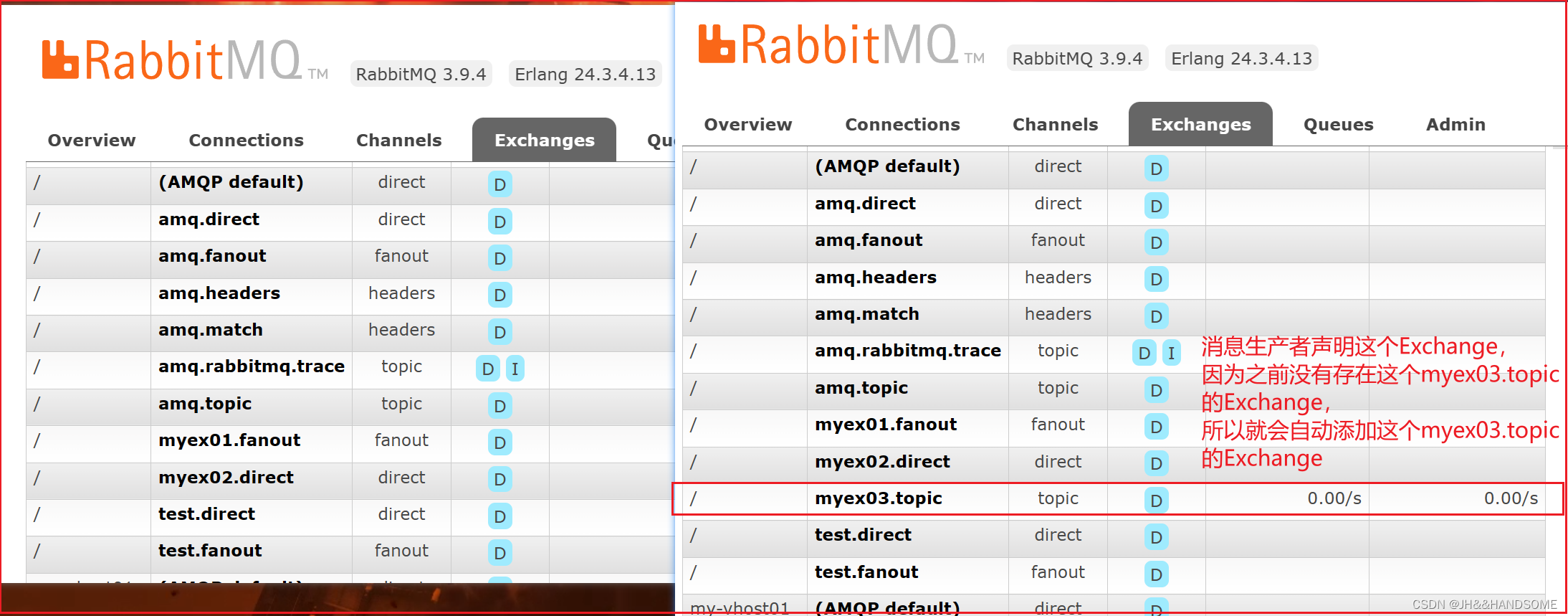This screenshot has width=1568, height=616.
Task: Open amq.rabbitmq.trace exchange in left window
Action: tap(252, 366)
